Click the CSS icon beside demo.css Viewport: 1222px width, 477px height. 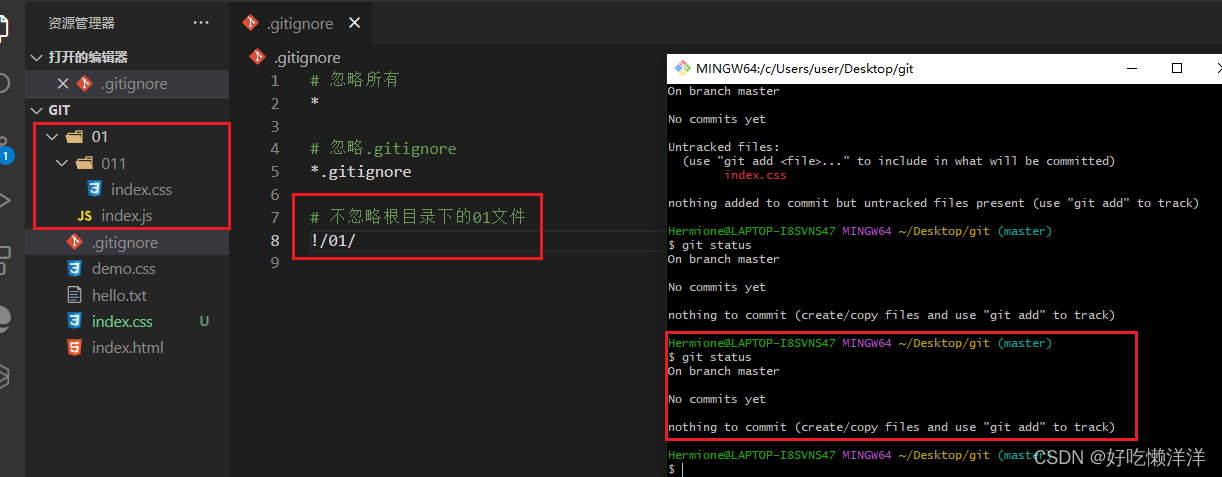(x=74, y=269)
